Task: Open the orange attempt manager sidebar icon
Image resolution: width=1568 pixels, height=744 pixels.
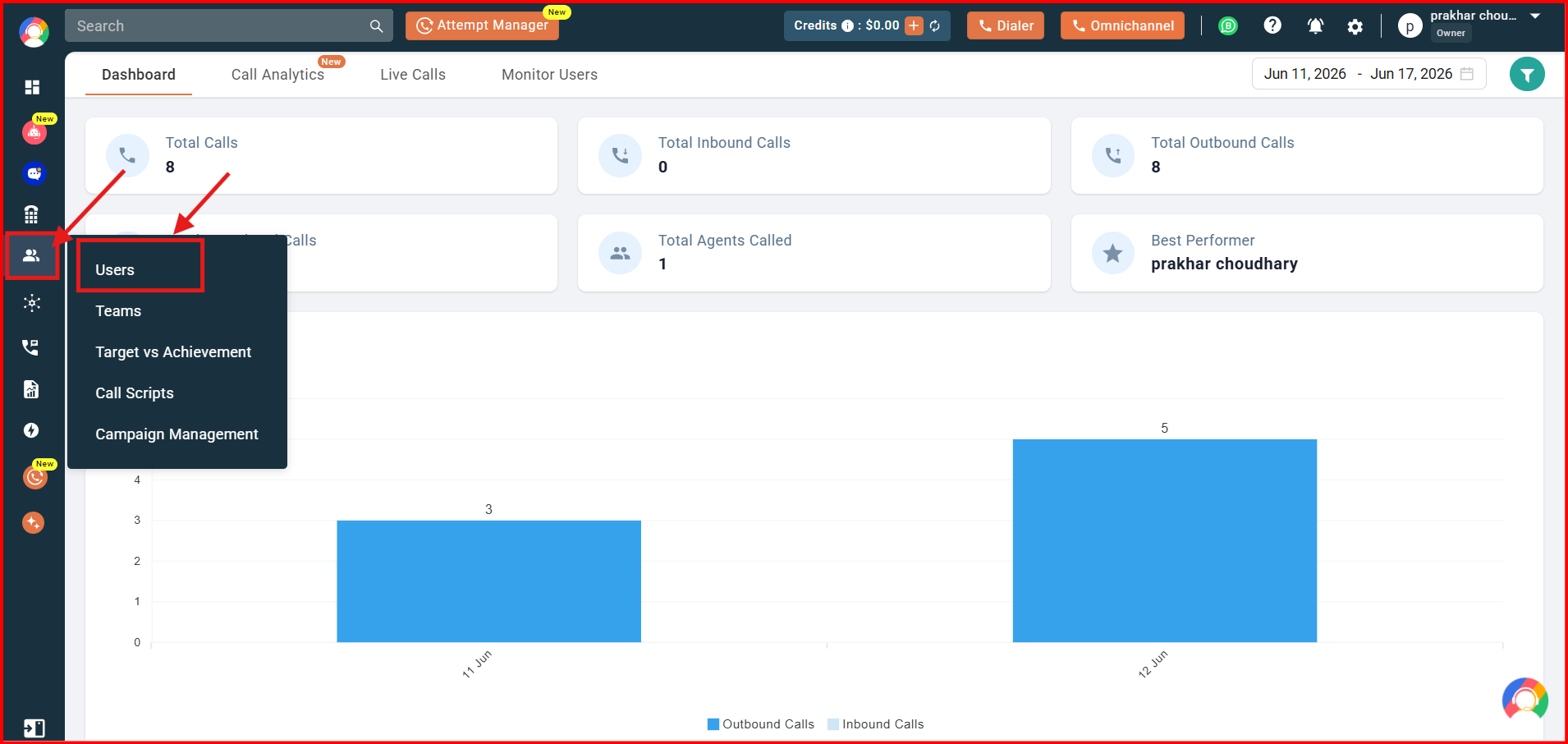Action: click(x=34, y=477)
